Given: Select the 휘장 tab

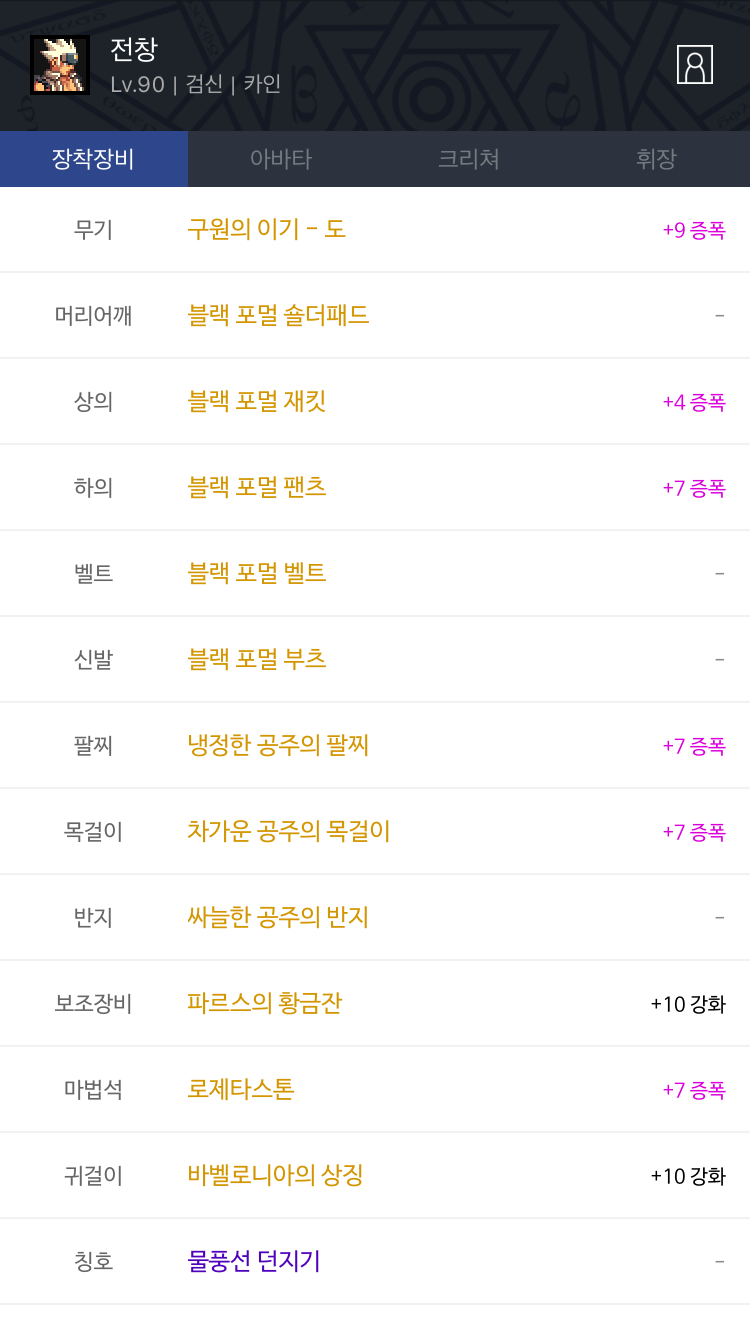Looking at the screenshot, I should 656,159.
